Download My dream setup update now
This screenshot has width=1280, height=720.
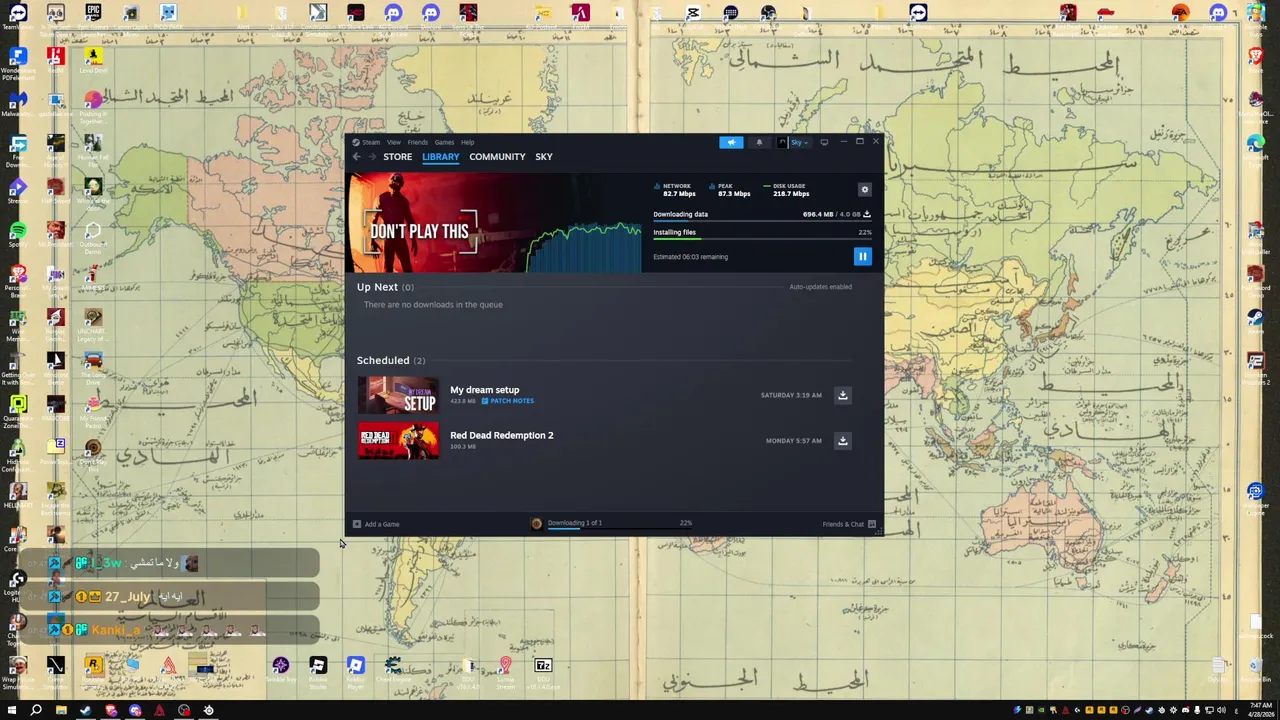(842, 395)
